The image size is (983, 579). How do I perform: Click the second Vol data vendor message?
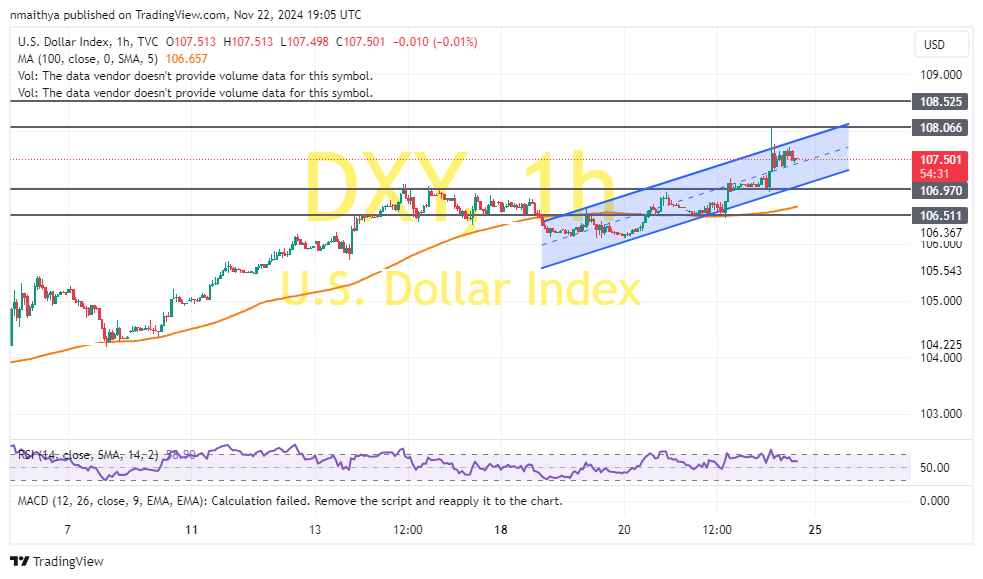tap(195, 93)
